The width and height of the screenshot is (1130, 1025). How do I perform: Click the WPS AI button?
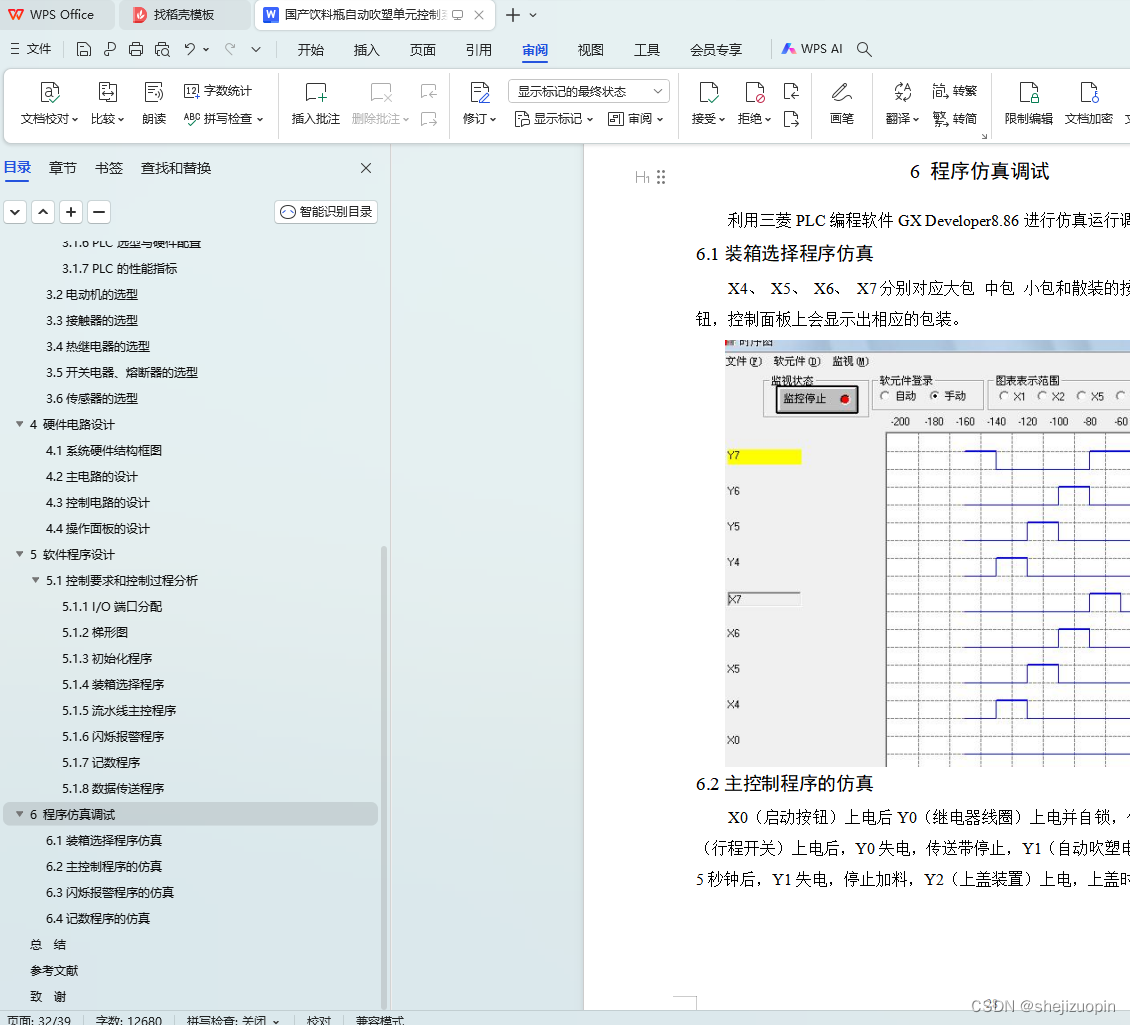(x=811, y=49)
